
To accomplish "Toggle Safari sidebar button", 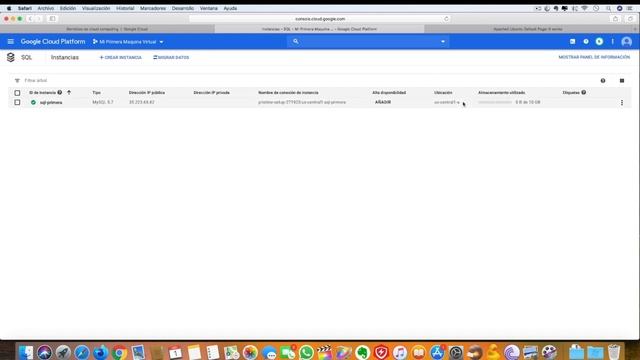I will point(52,19).
